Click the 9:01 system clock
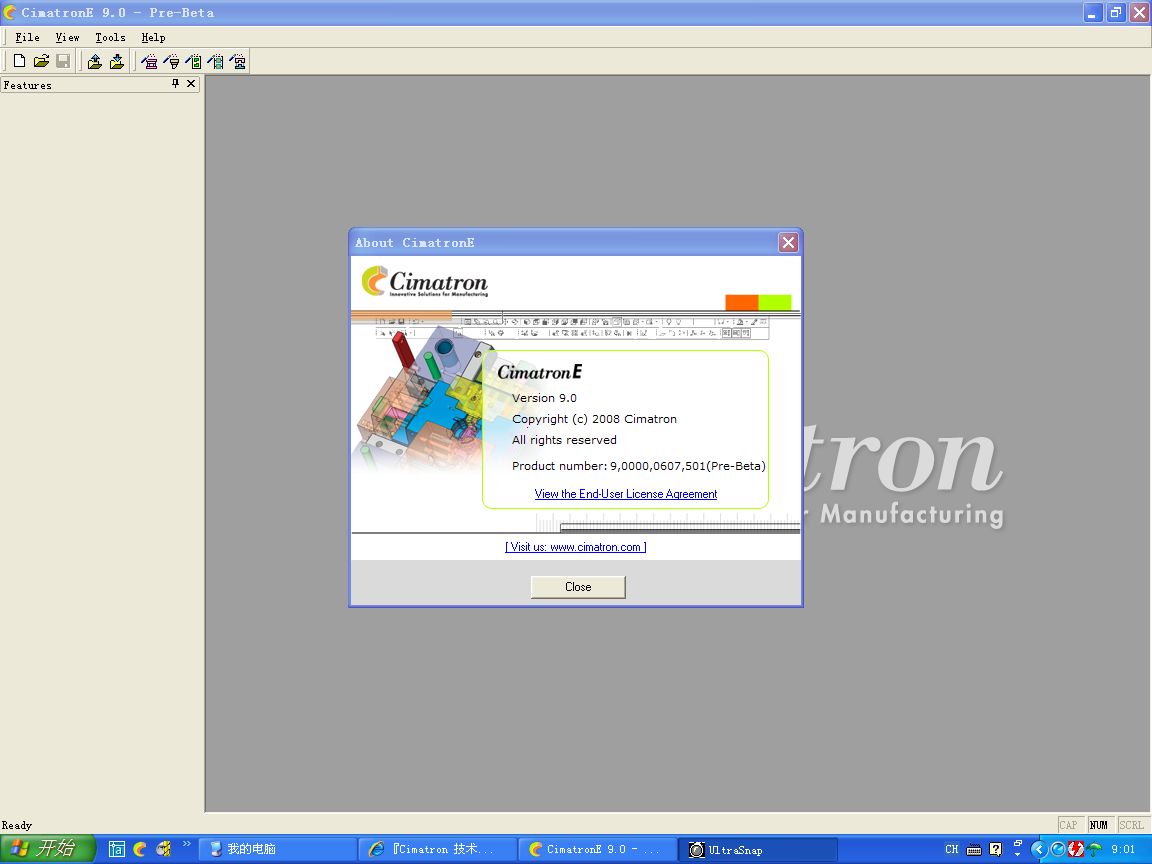 1123,849
